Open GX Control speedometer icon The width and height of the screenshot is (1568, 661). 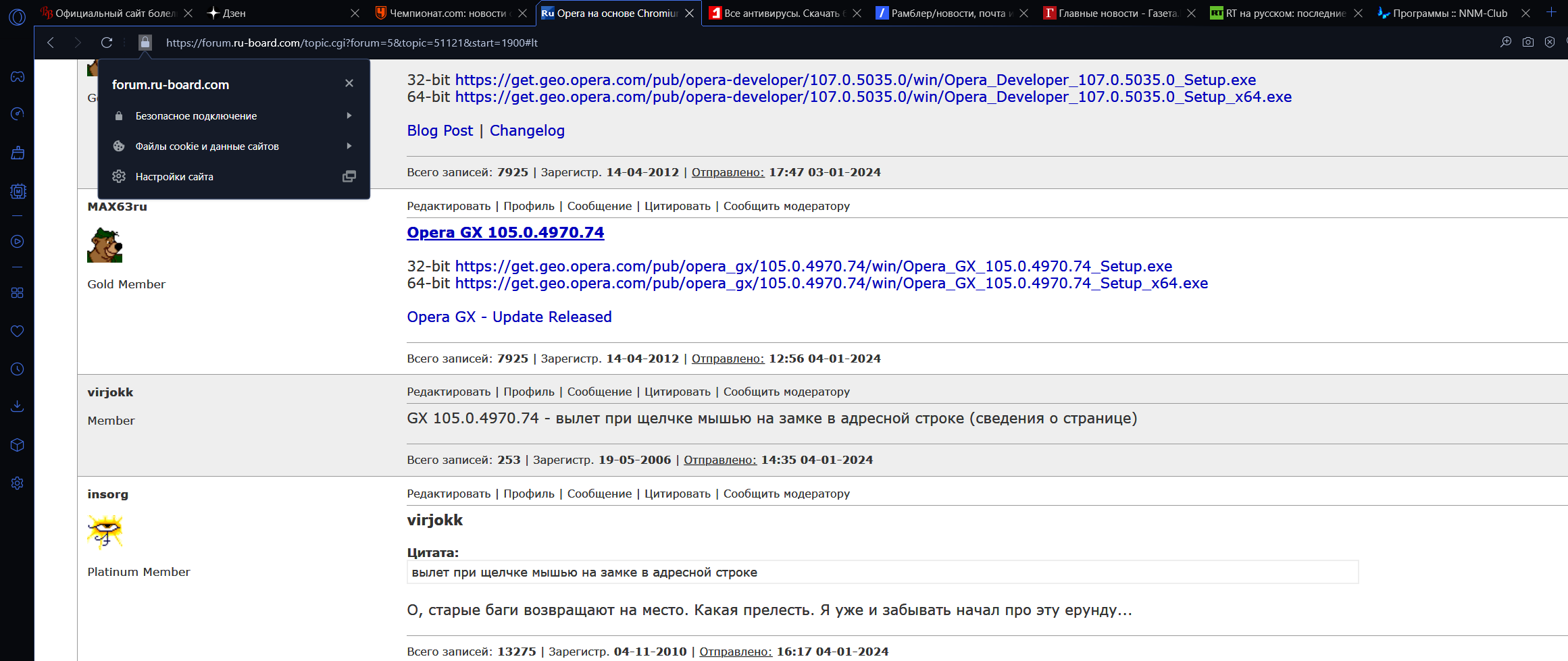tap(18, 113)
